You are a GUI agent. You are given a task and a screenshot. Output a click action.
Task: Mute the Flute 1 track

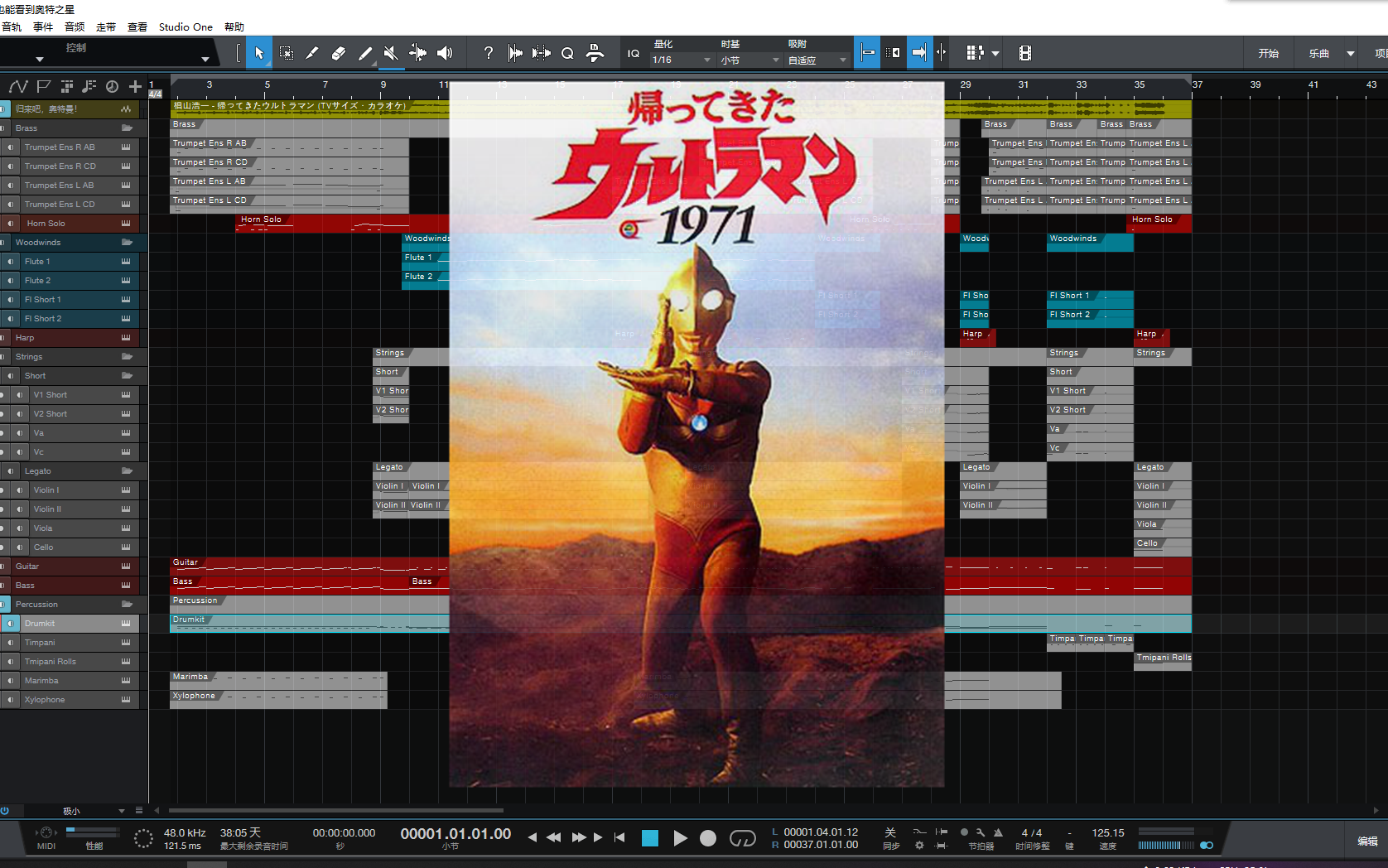point(11,262)
